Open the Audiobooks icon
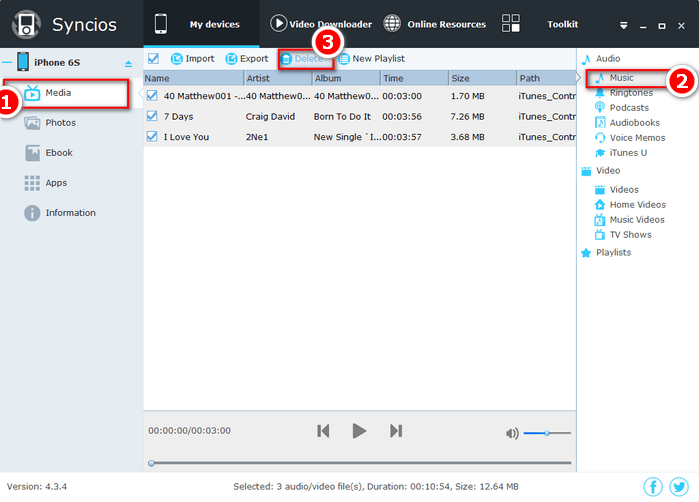699x502 pixels. point(600,123)
